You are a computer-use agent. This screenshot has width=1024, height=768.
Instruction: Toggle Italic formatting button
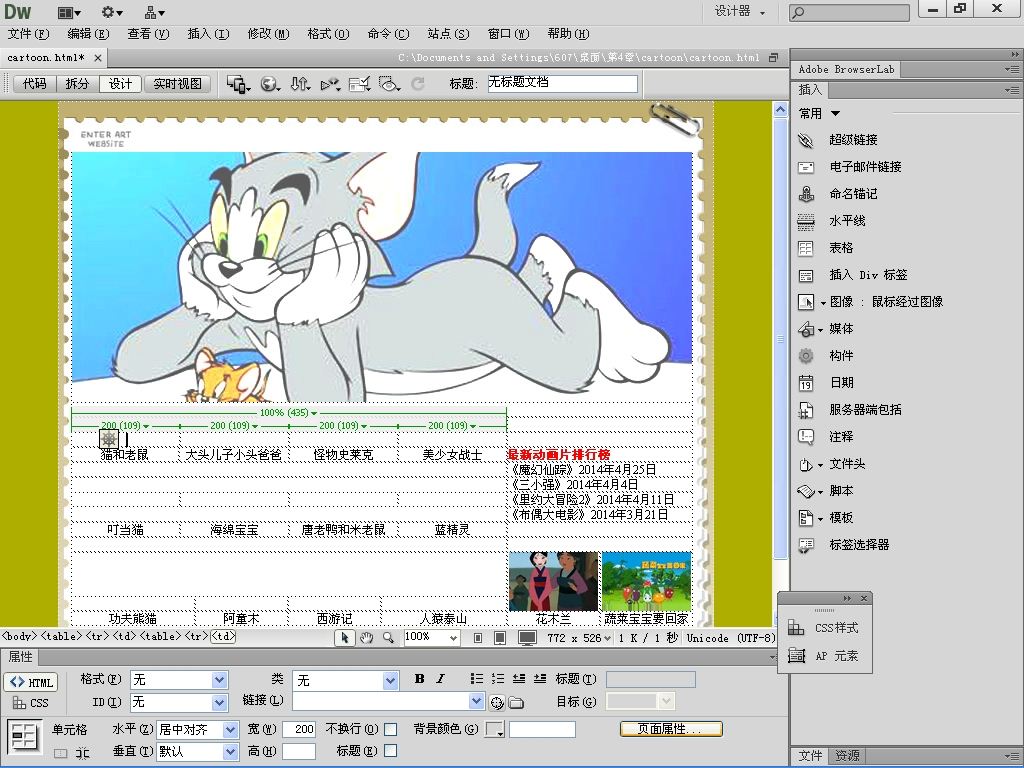440,679
